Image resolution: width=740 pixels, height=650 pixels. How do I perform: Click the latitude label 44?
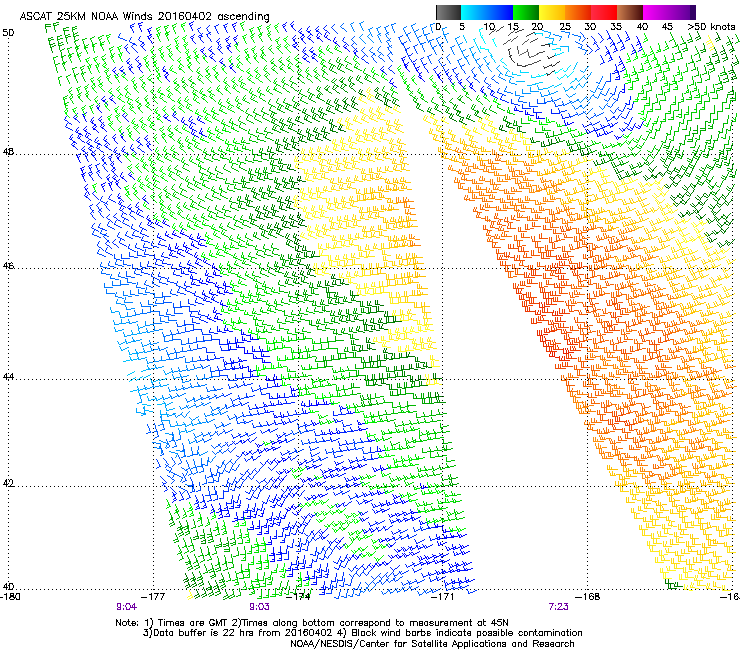(8, 377)
